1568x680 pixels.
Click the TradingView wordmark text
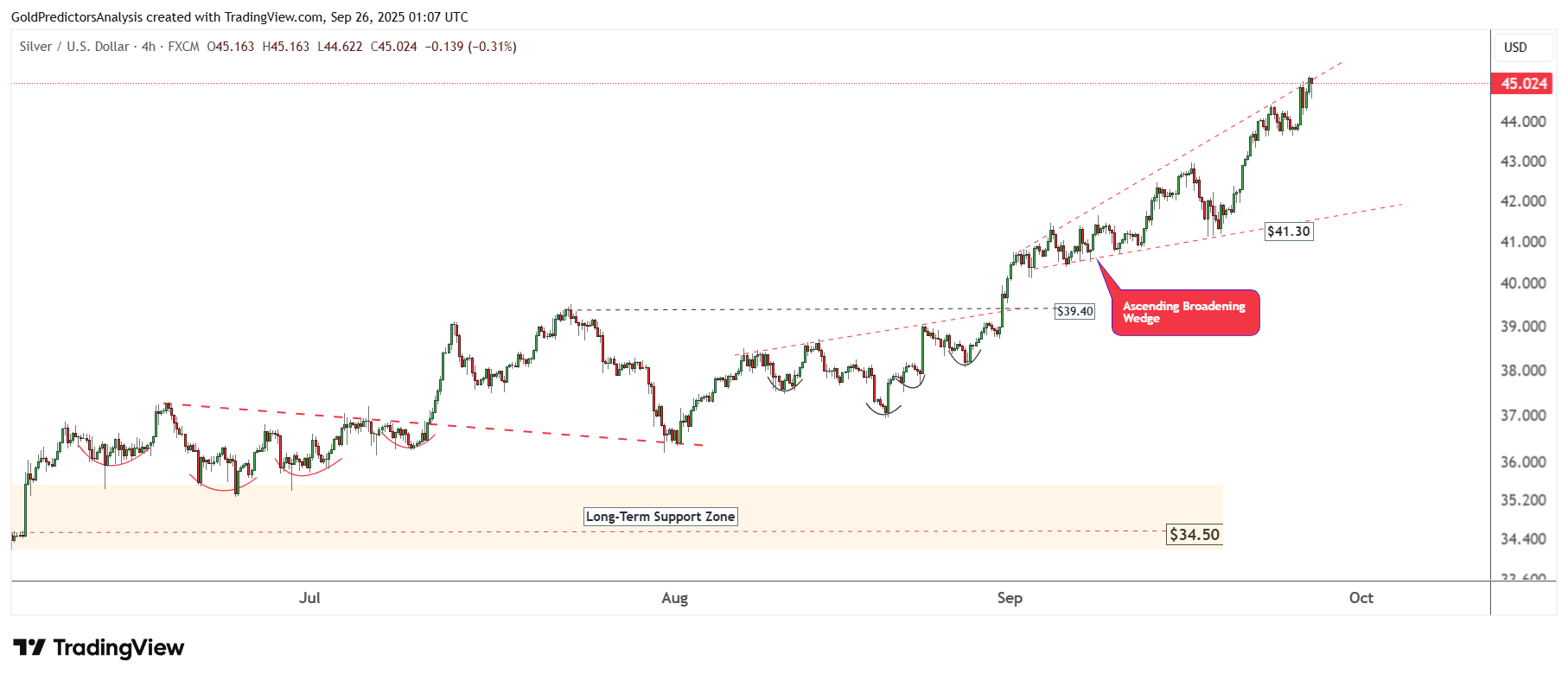click(118, 647)
